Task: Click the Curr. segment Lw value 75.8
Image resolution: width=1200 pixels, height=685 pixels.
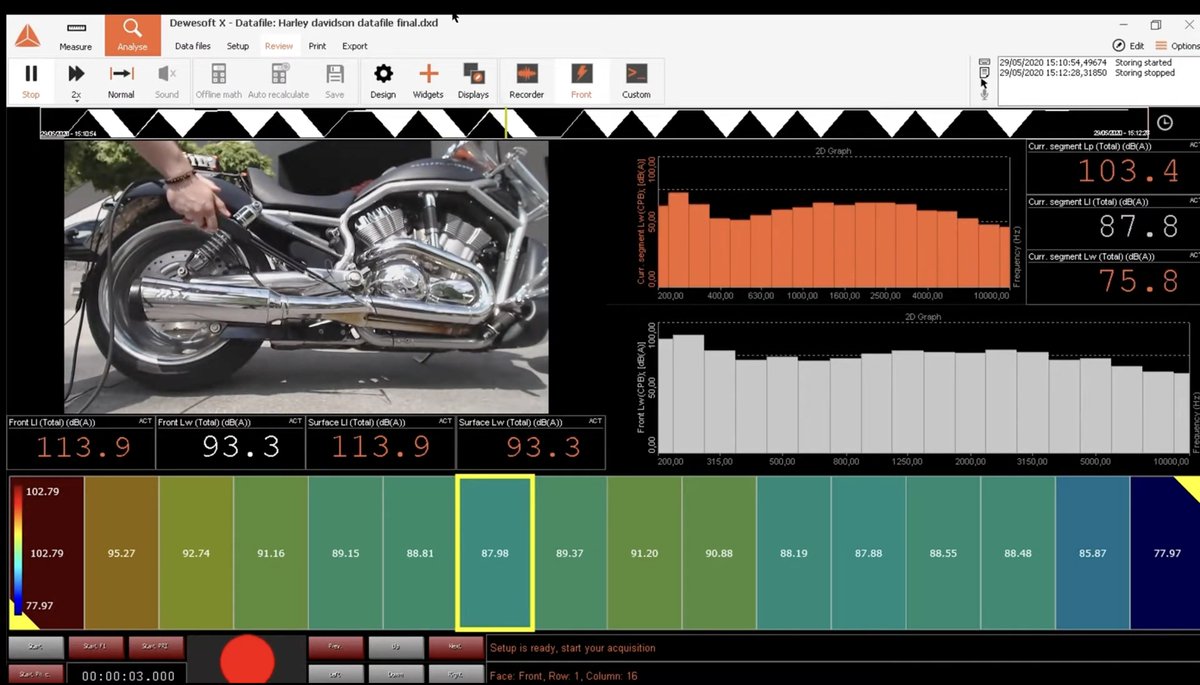Action: (x=1138, y=281)
